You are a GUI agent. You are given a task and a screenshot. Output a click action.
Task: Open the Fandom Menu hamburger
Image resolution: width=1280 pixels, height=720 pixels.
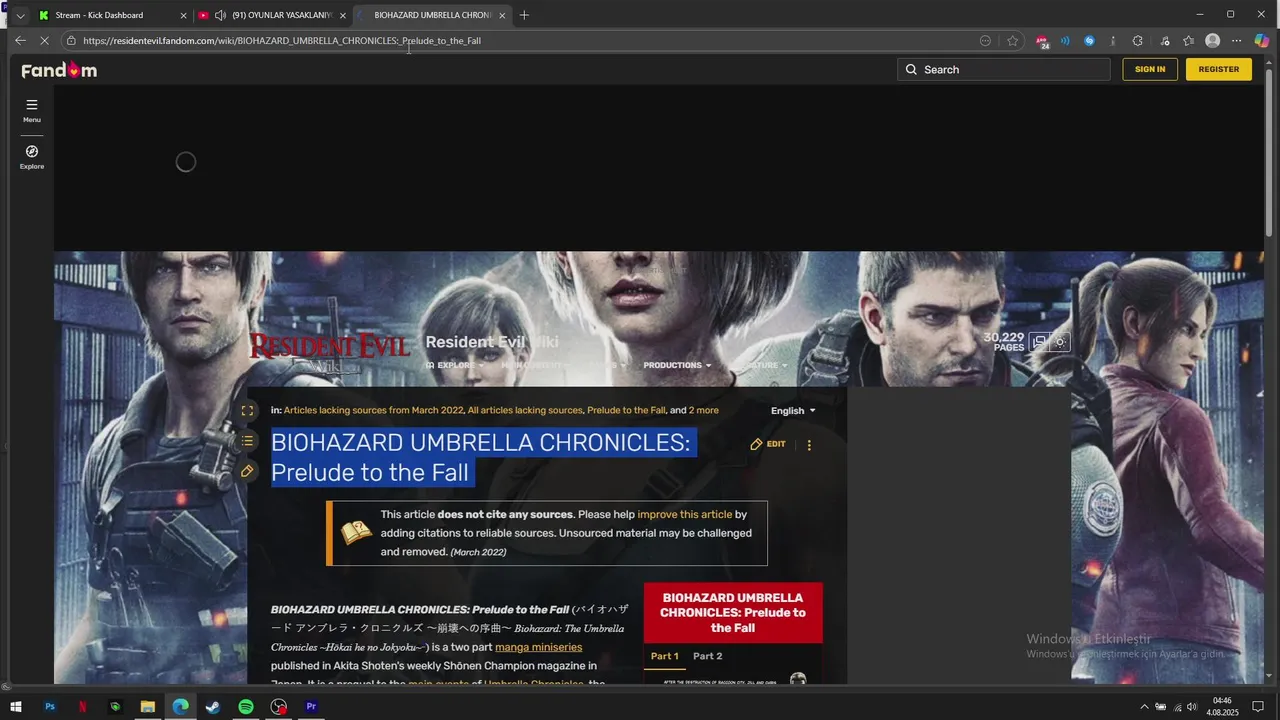click(32, 110)
